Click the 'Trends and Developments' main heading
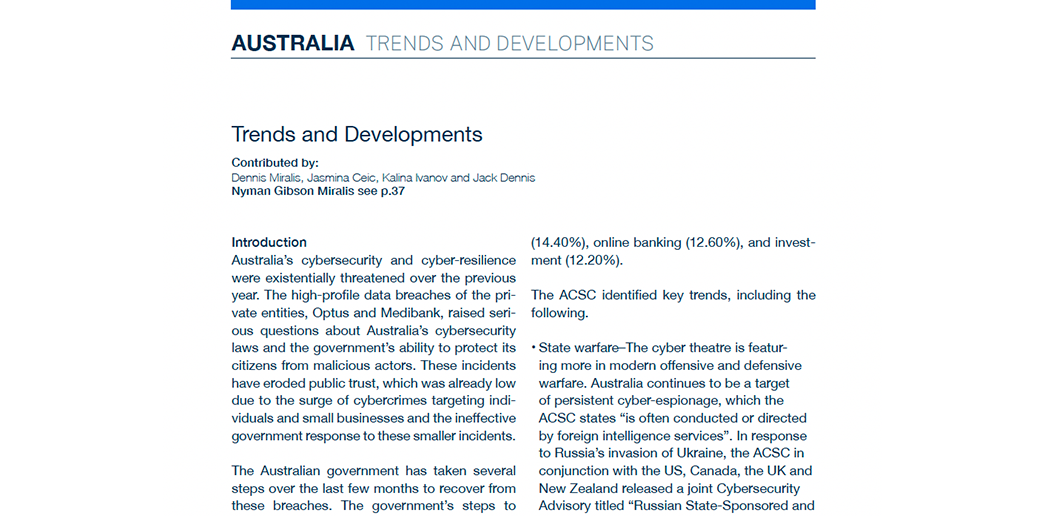1045x516 pixels. 357,134
